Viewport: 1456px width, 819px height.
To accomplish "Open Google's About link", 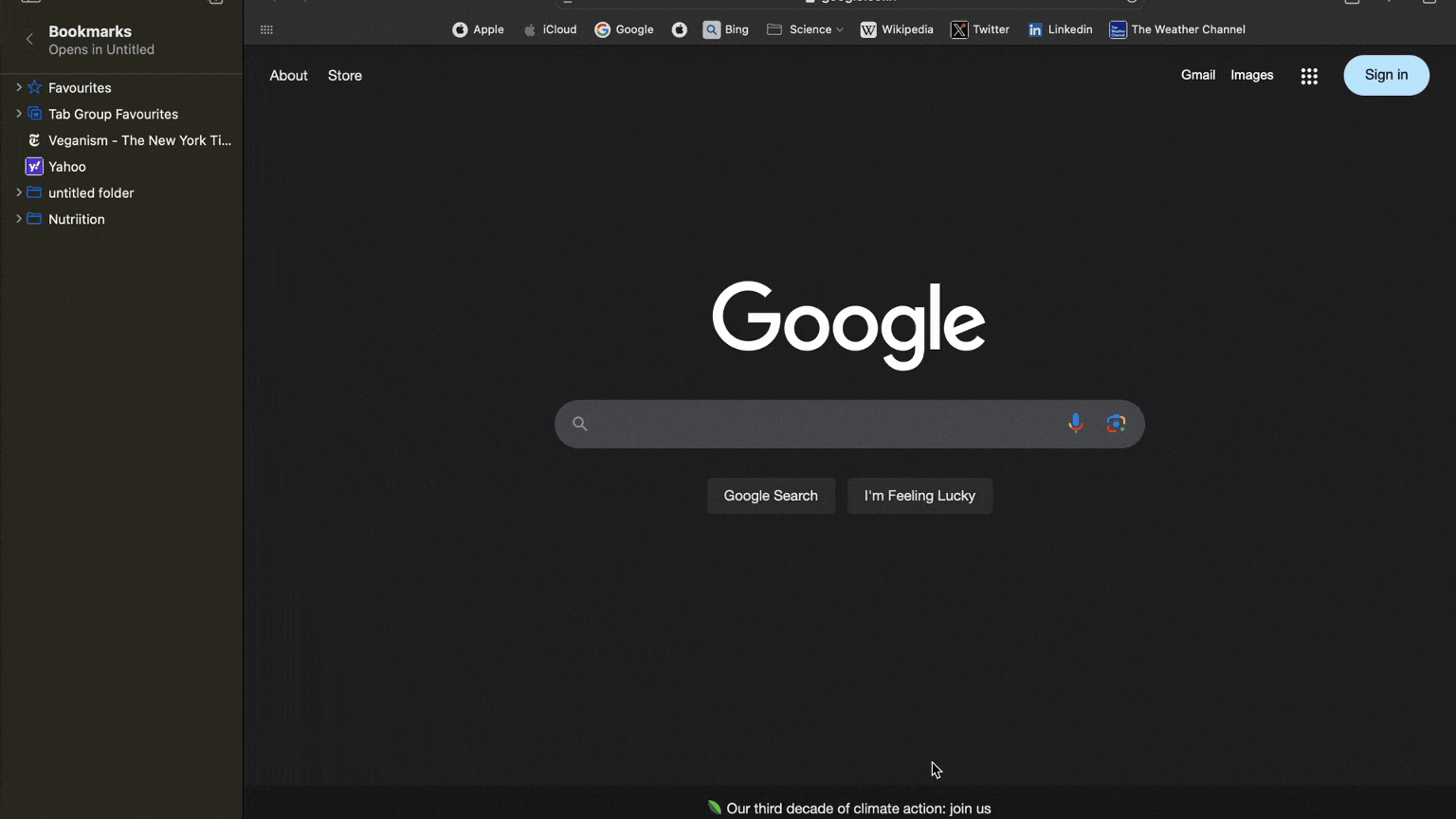I will pyautogui.click(x=288, y=76).
